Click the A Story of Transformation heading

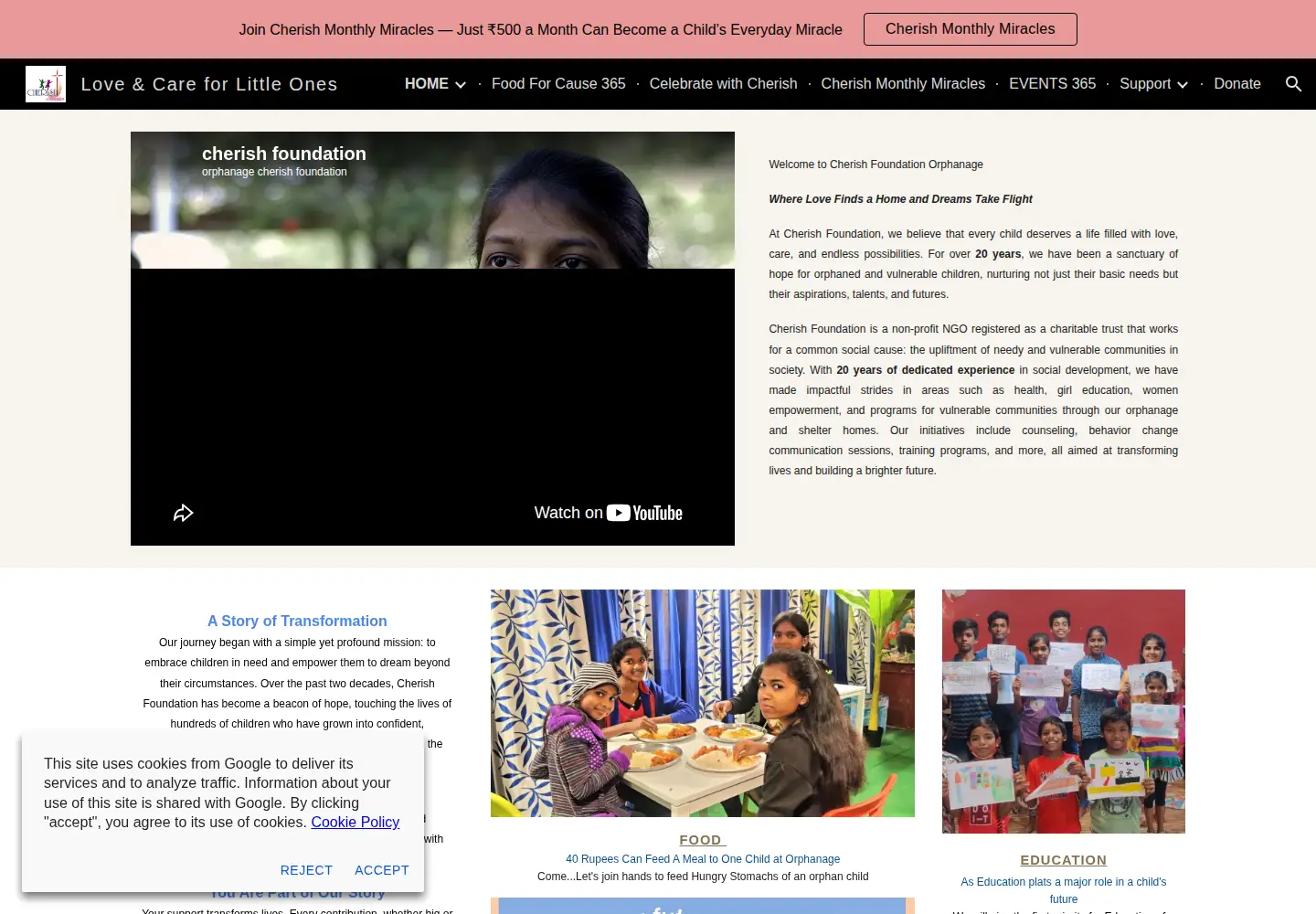[x=297, y=621]
